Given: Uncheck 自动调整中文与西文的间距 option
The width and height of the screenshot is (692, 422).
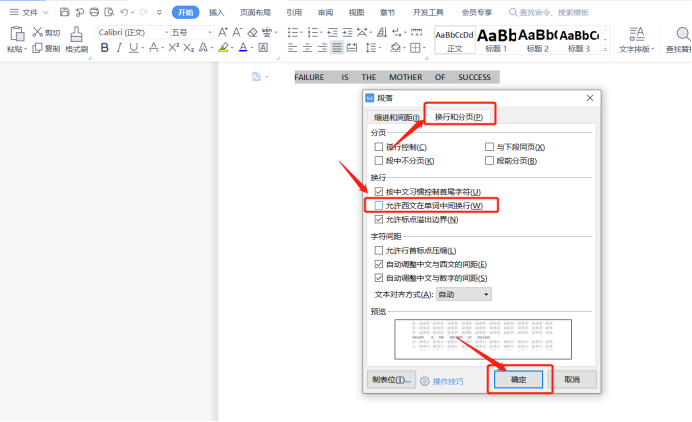Looking at the screenshot, I should click(x=379, y=264).
